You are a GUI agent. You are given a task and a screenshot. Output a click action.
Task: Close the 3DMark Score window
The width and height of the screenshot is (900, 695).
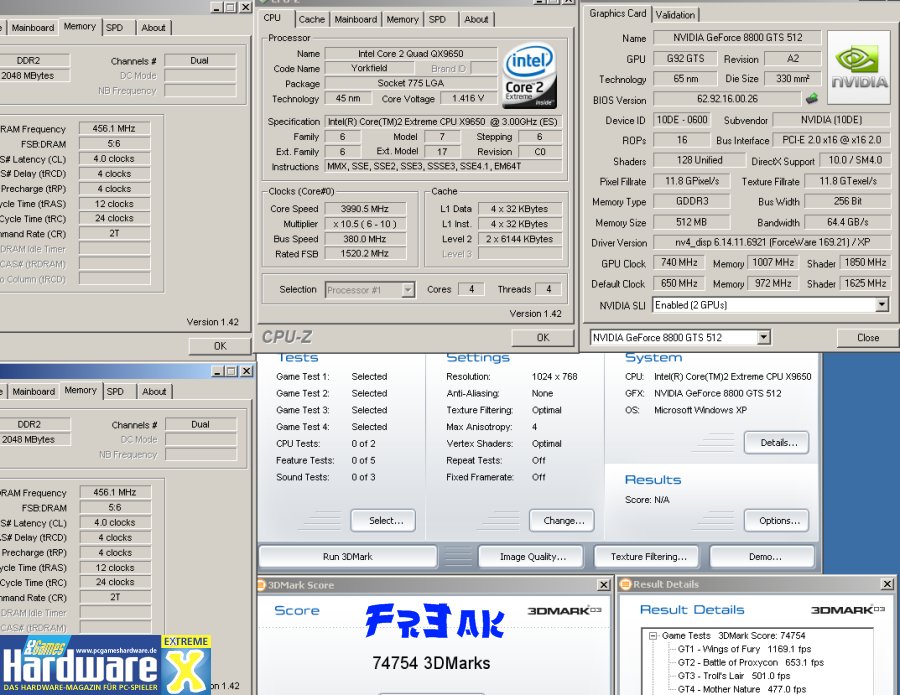(x=603, y=585)
